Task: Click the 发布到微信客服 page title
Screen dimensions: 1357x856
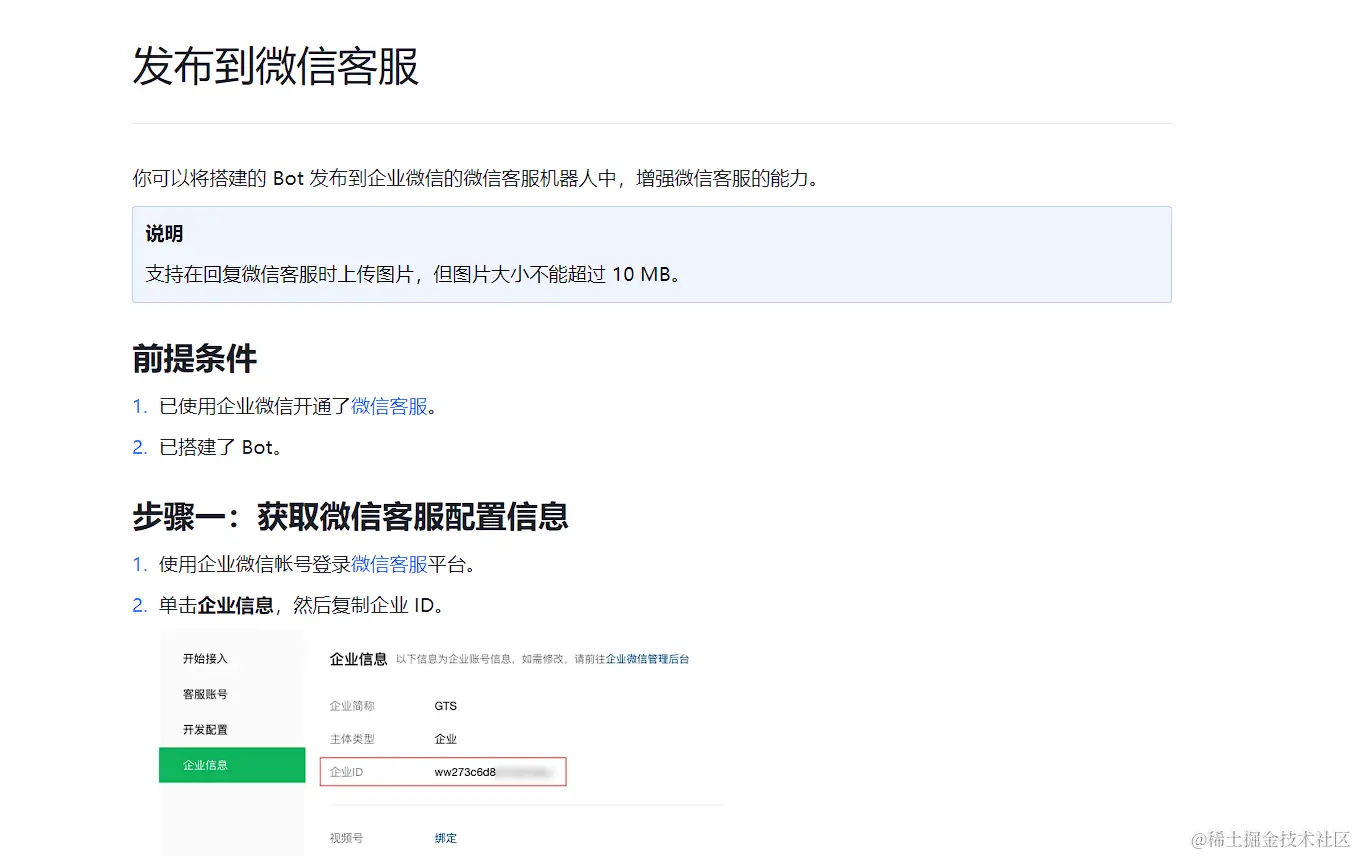Action: (275, 67)
